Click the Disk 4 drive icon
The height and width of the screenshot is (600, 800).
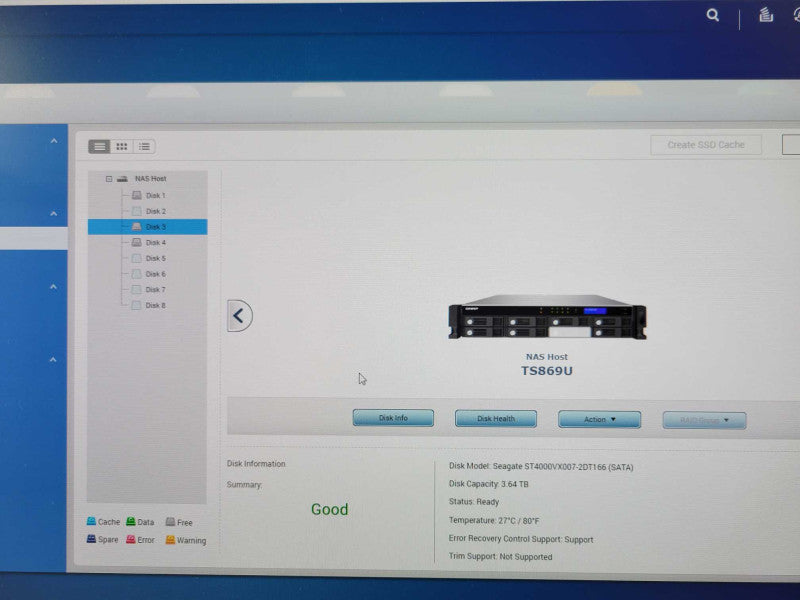(x=137, y=242)
